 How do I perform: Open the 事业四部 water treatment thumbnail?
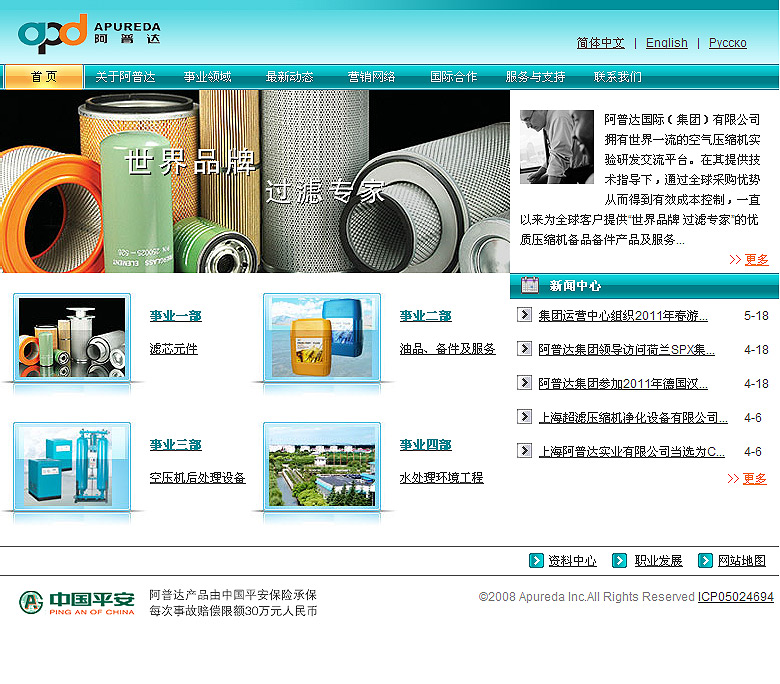(322, 466)
